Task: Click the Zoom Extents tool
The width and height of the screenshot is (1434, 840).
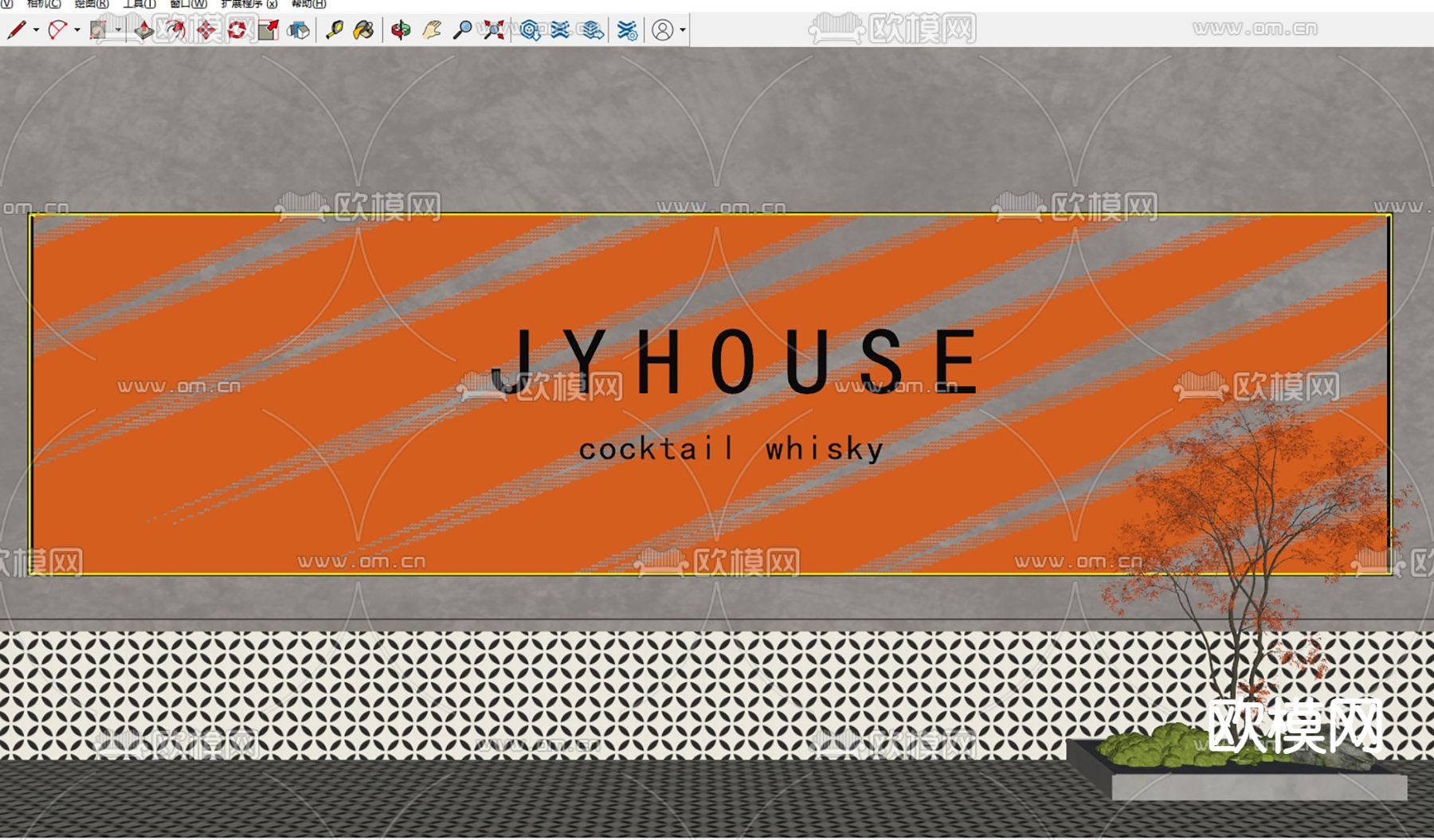Action: [494, 30]
